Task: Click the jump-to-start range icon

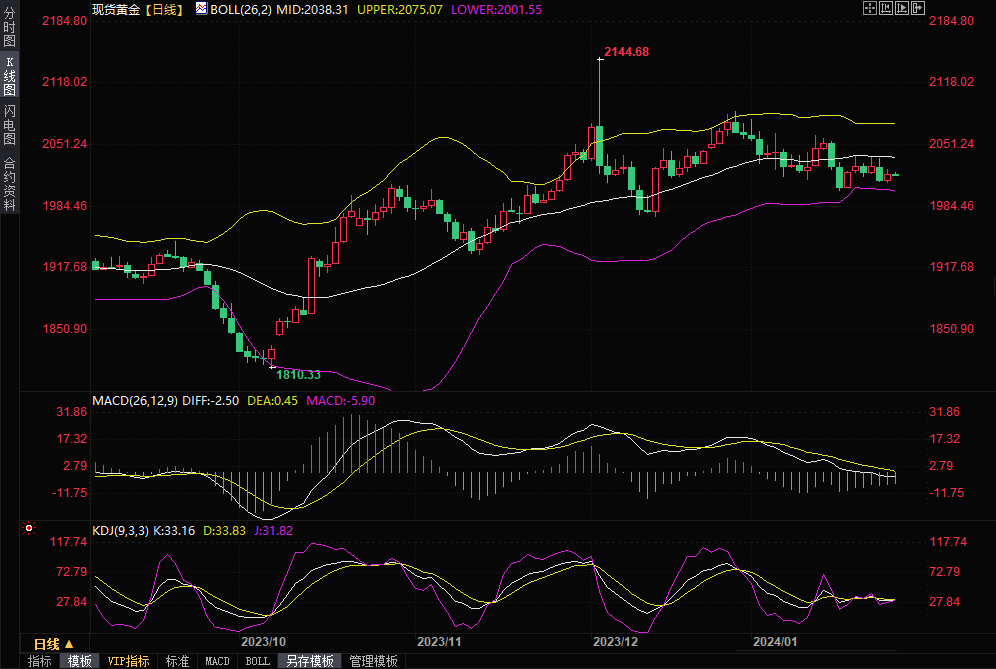Action: coord(885,8)
